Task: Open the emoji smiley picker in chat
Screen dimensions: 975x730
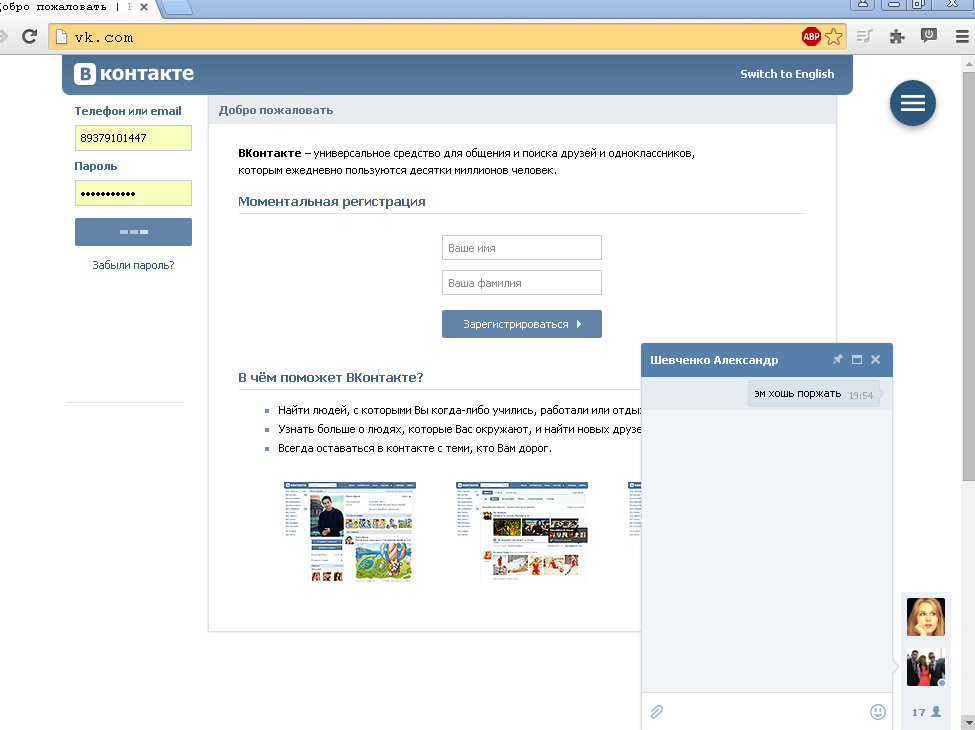Action: (x=877, y=711)
